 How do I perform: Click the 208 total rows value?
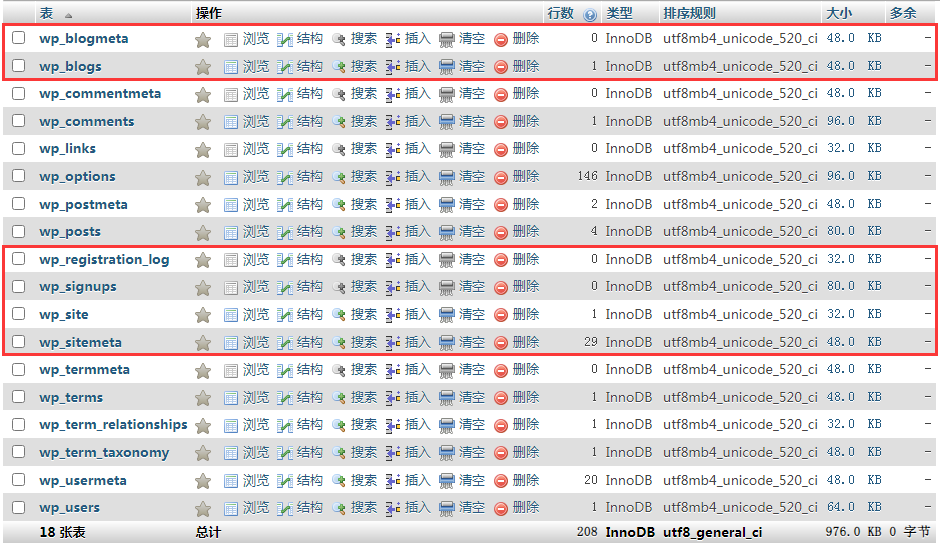point(588,532)
